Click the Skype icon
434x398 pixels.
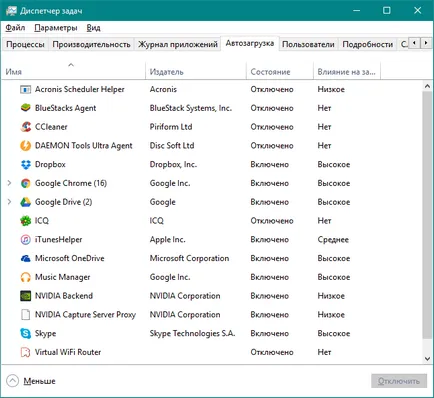pyautogui.click(x=25, y=333)
